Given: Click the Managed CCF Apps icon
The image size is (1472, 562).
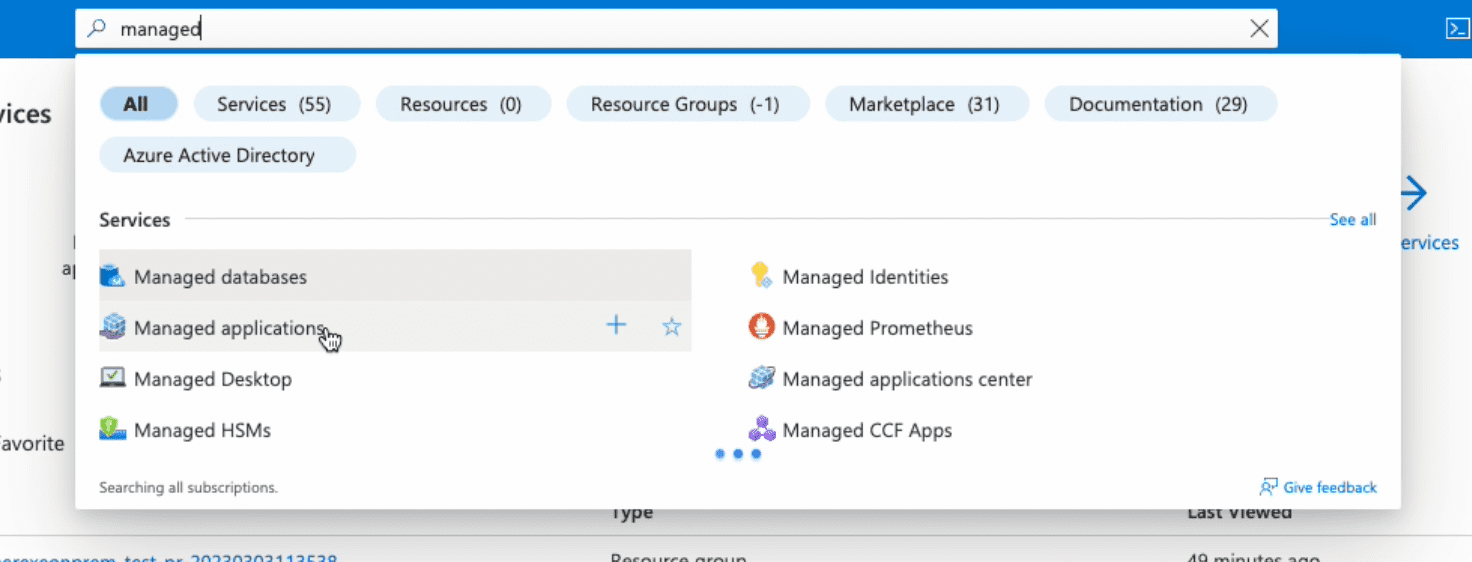Looking at the screenshot, I should tap(761, 430).
